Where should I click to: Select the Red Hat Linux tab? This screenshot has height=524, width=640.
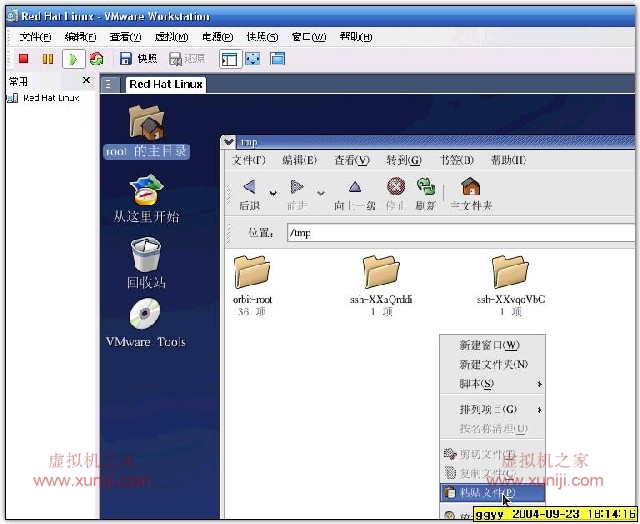coord(166,84)
